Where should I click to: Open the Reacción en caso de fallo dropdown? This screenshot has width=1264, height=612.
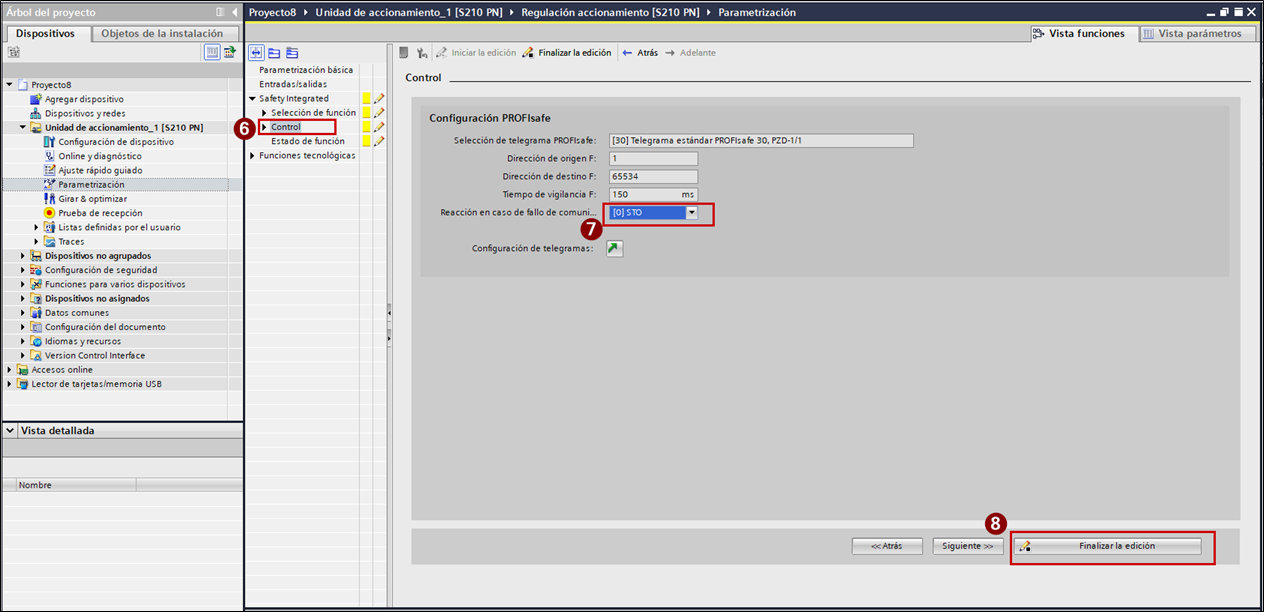point(691,213)
